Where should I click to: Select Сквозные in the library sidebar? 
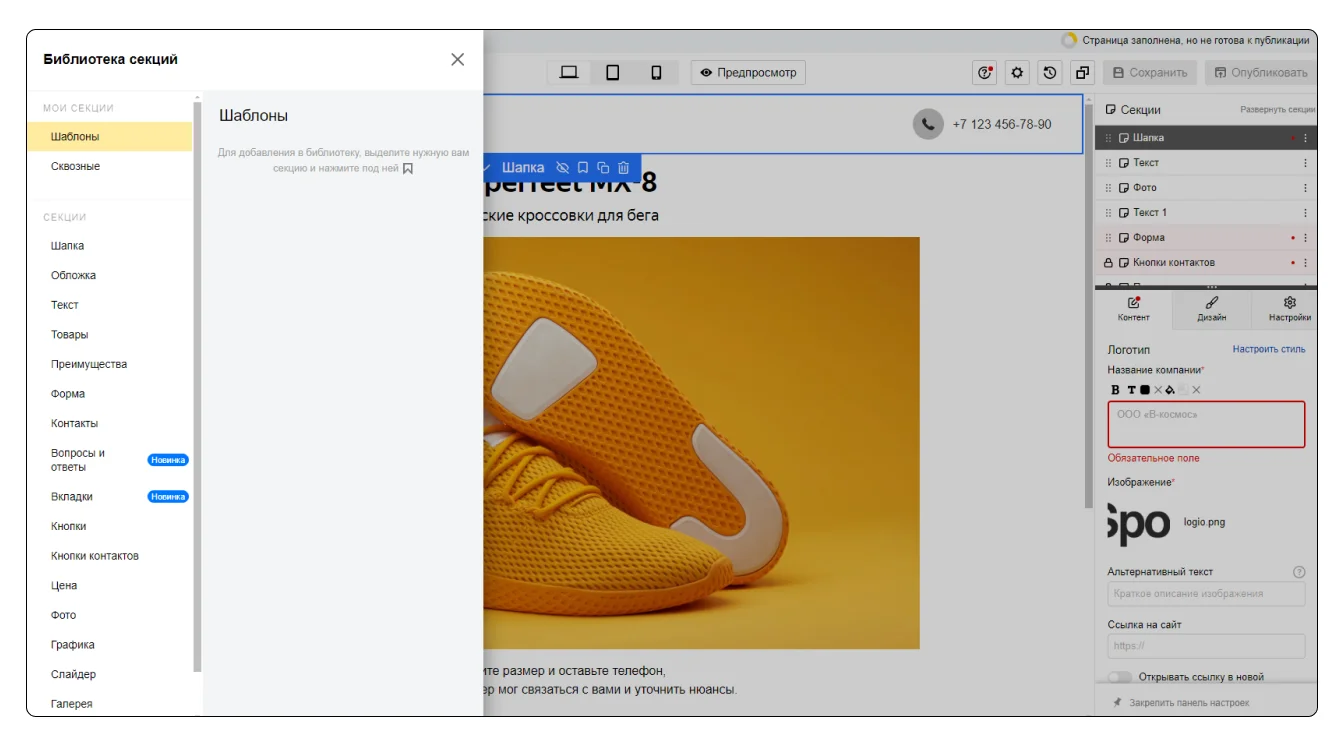pyautogui.click(x=76, y=167)
